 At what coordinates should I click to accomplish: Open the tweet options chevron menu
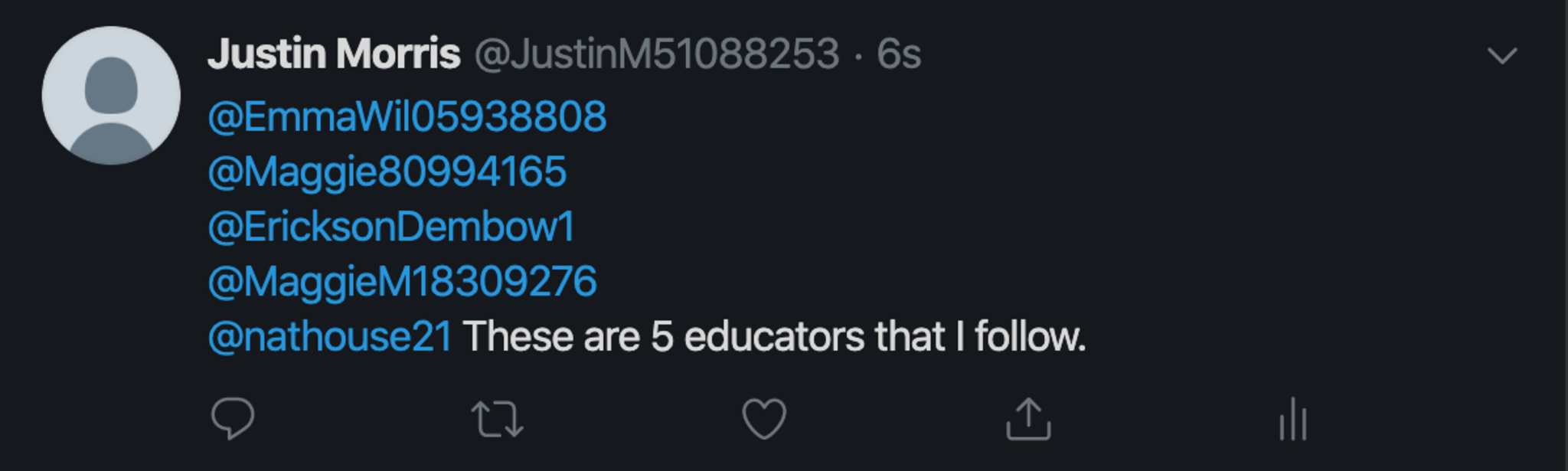[x=1501, y=55]
